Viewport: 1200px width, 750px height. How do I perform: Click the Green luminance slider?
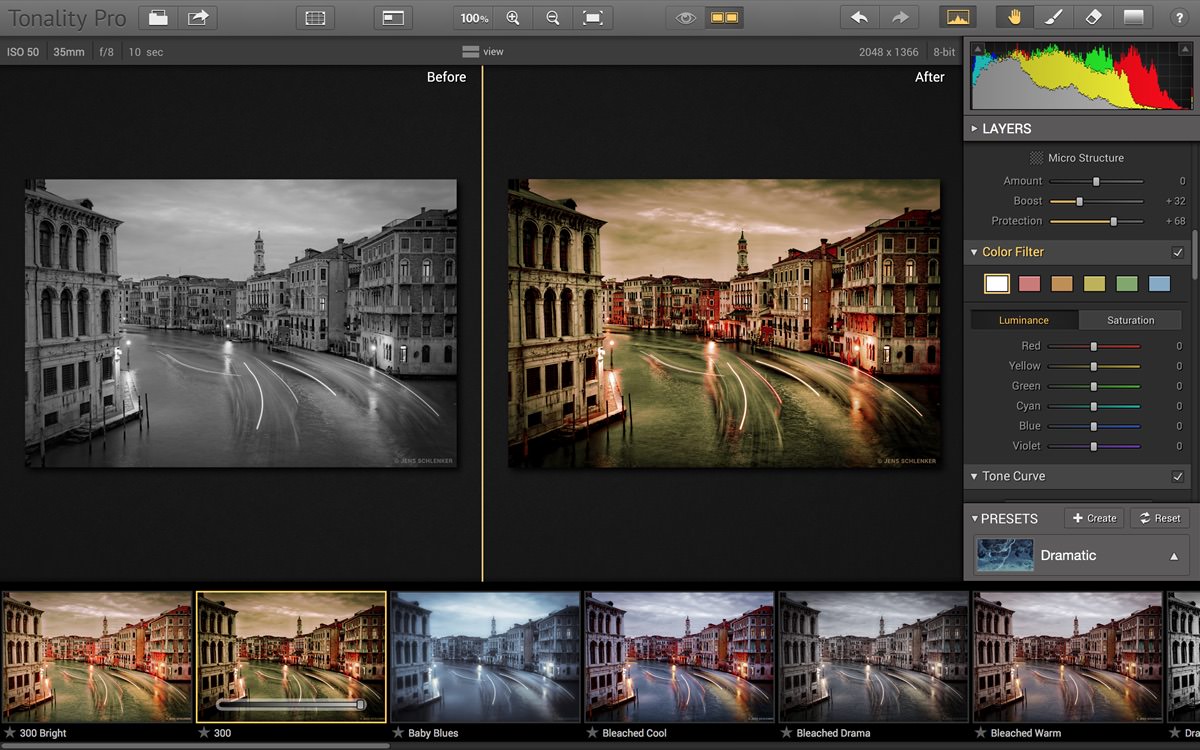tap(1094, 386)
